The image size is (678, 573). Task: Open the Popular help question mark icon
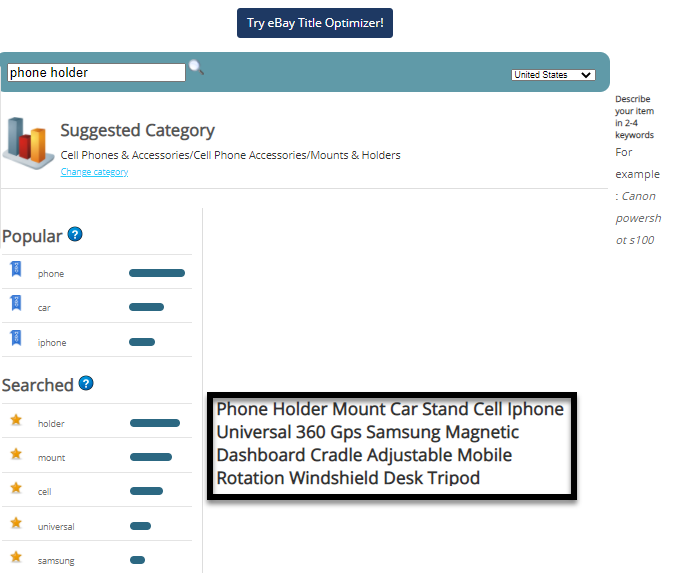click(x=75, y=234)
